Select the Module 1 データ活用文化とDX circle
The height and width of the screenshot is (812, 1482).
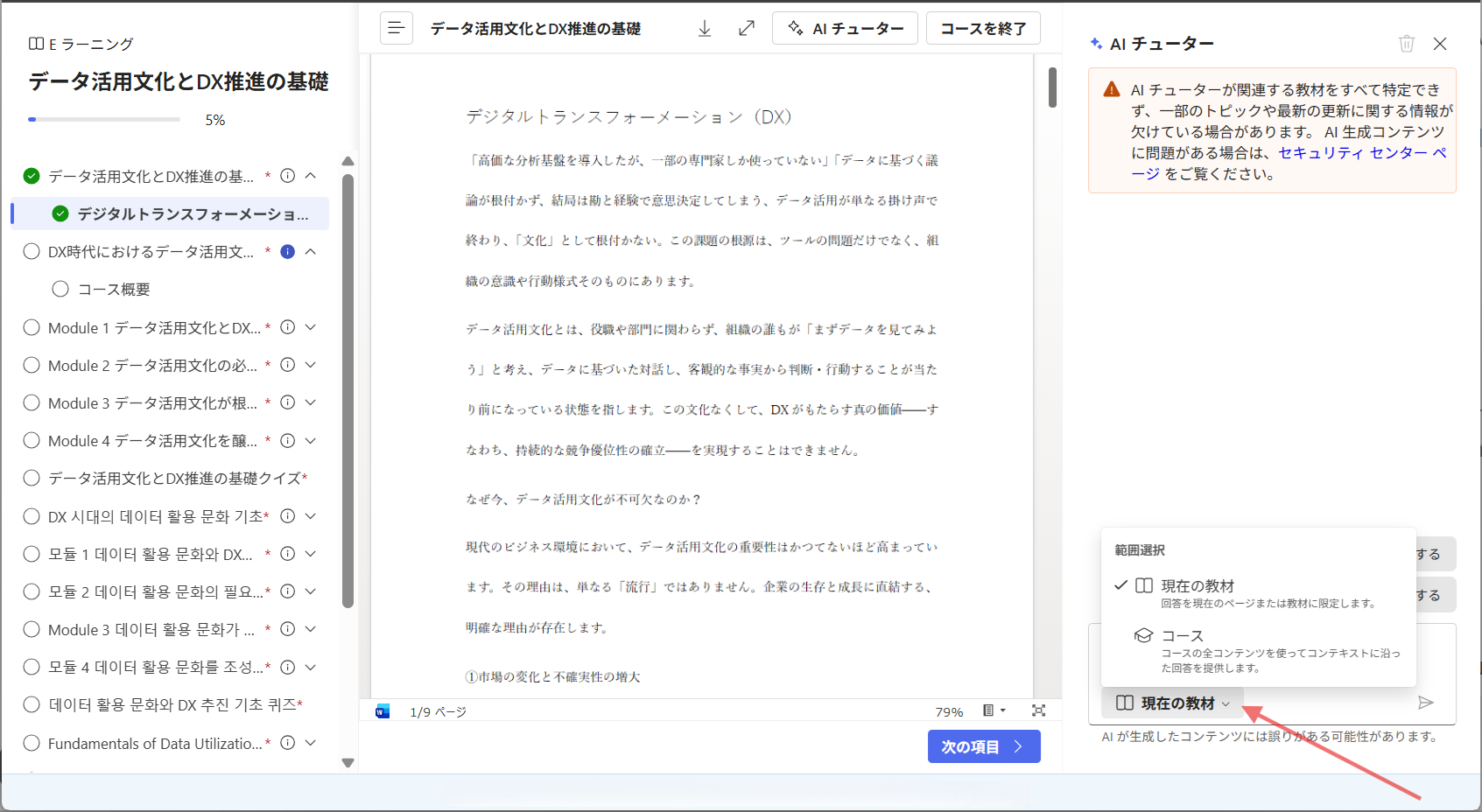32,327
